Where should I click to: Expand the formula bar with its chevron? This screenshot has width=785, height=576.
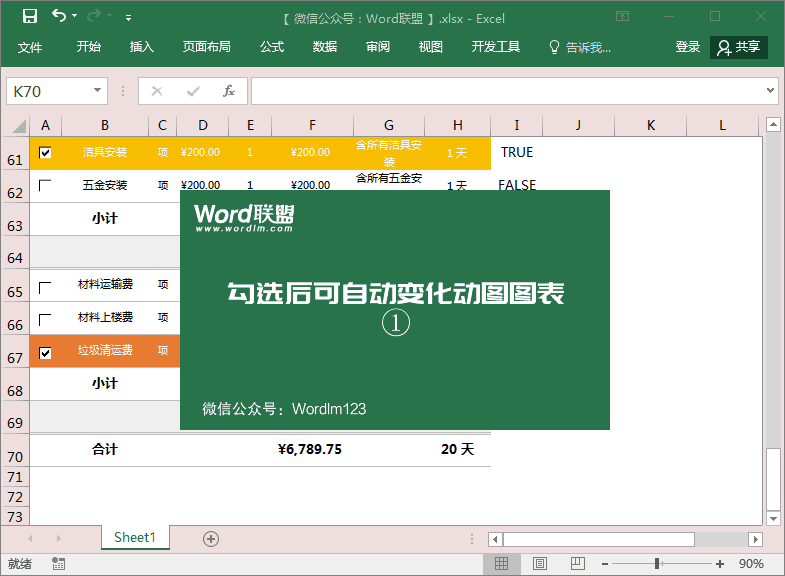[770, 91]
